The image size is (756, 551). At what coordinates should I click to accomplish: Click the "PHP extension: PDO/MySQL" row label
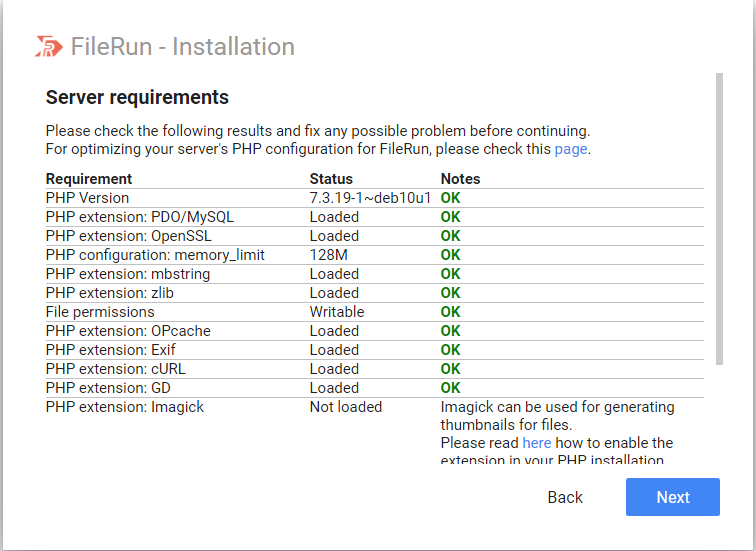pyautogui.click(x=140, y=217)
